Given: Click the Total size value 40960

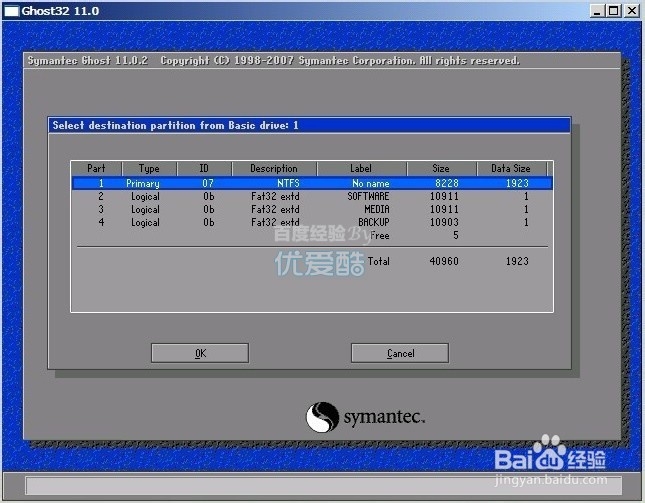Looking at the screenshot, I should pos(444,261).
